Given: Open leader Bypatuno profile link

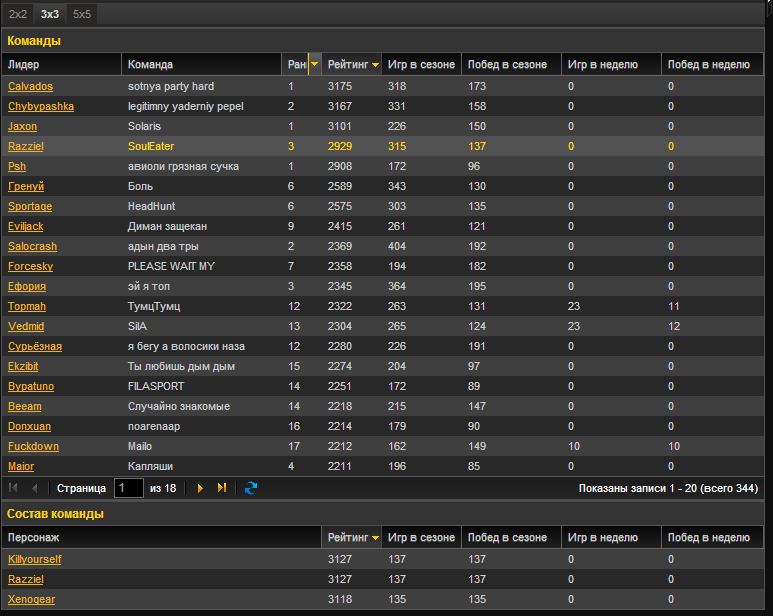Looking at the screenshot, I should (31, 386).
